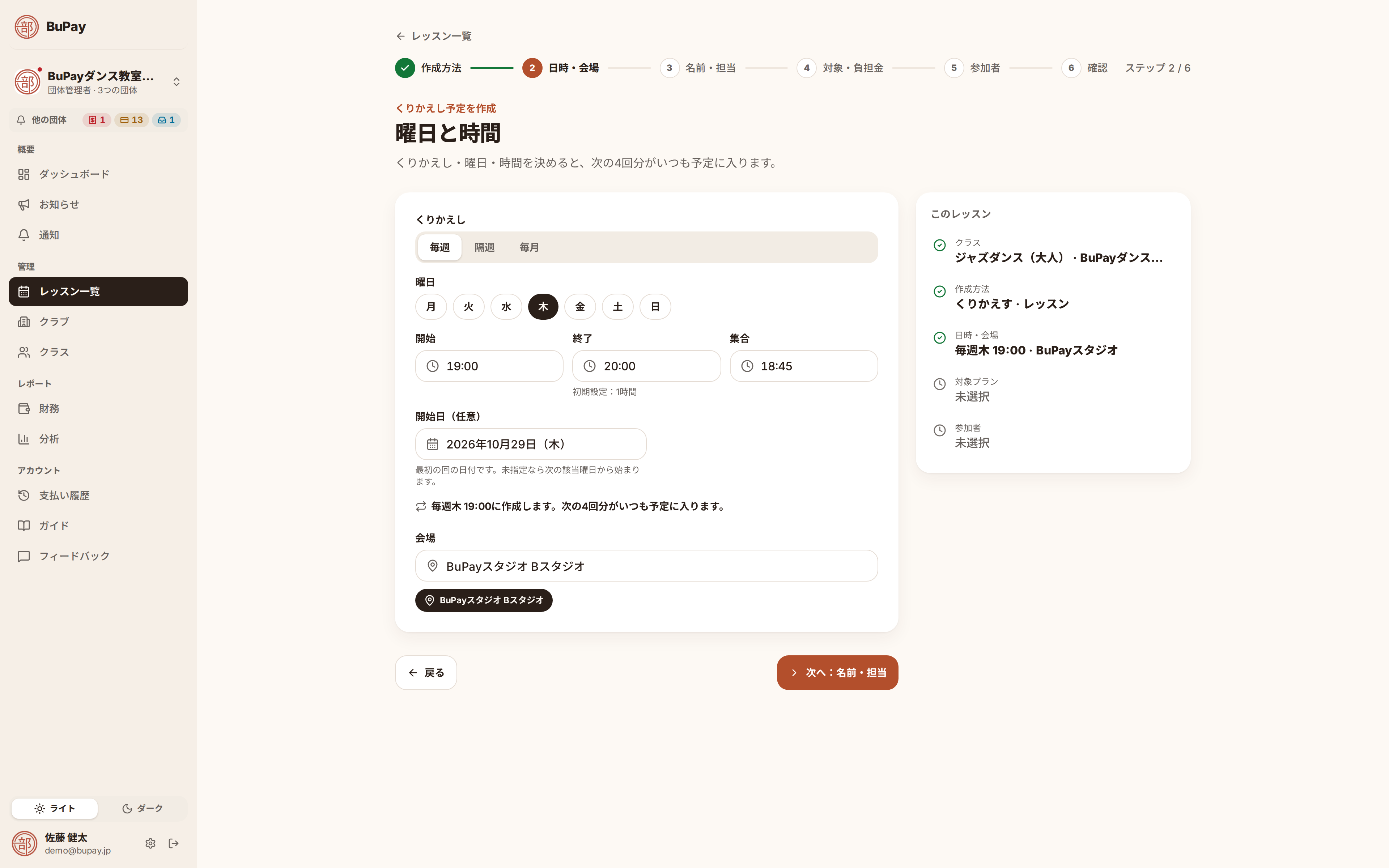Screen dimensions: 1389x868
Task: Click 次へ：名前・担当 button
Action: (x=837, y=673)
